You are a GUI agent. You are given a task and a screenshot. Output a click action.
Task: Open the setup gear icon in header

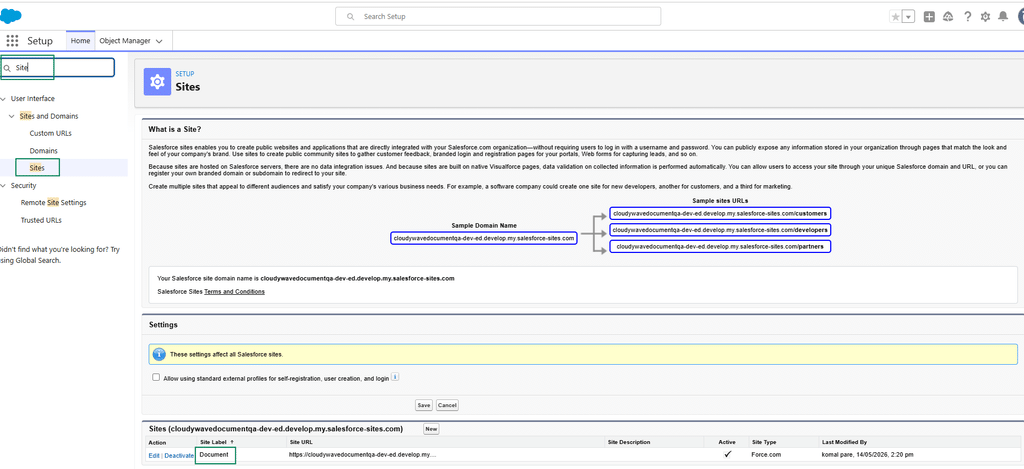985,16
